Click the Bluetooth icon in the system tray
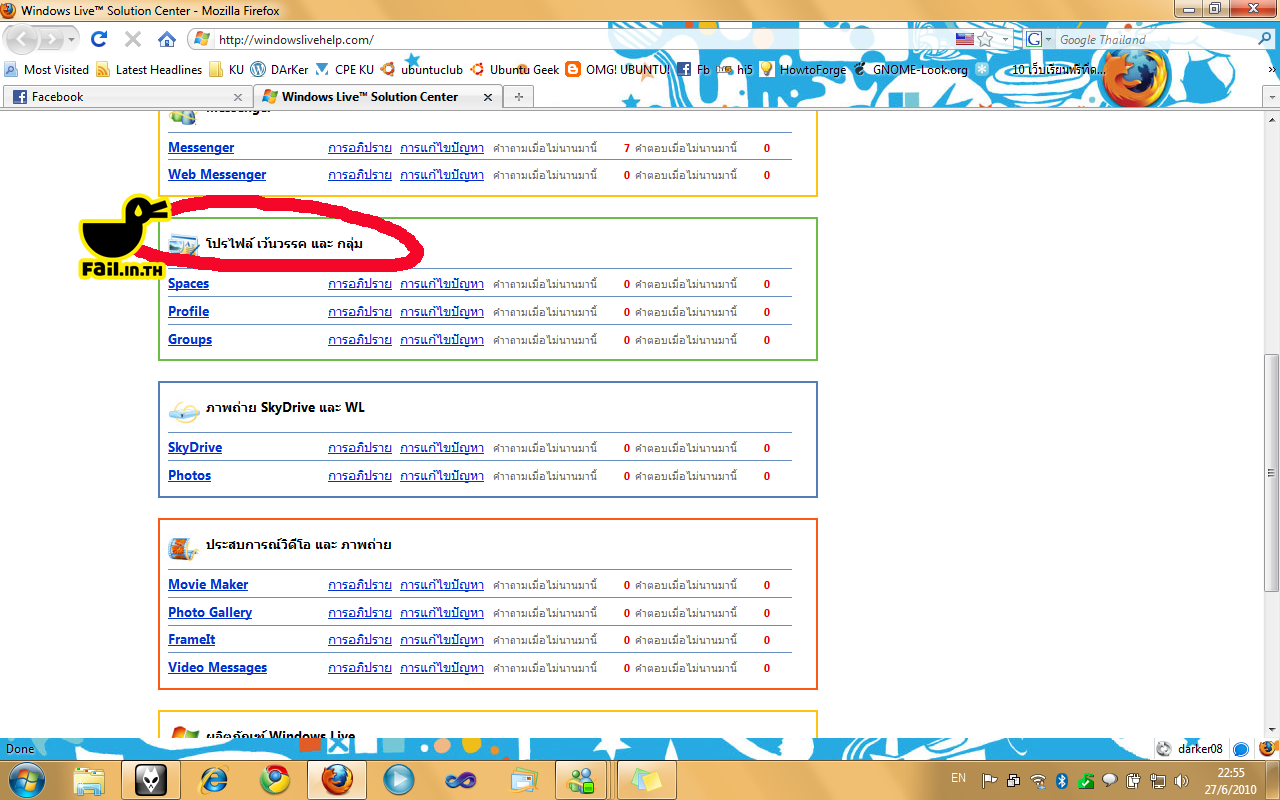Viewport: 1280px width, 800px height. click(x=1062, y=780)
